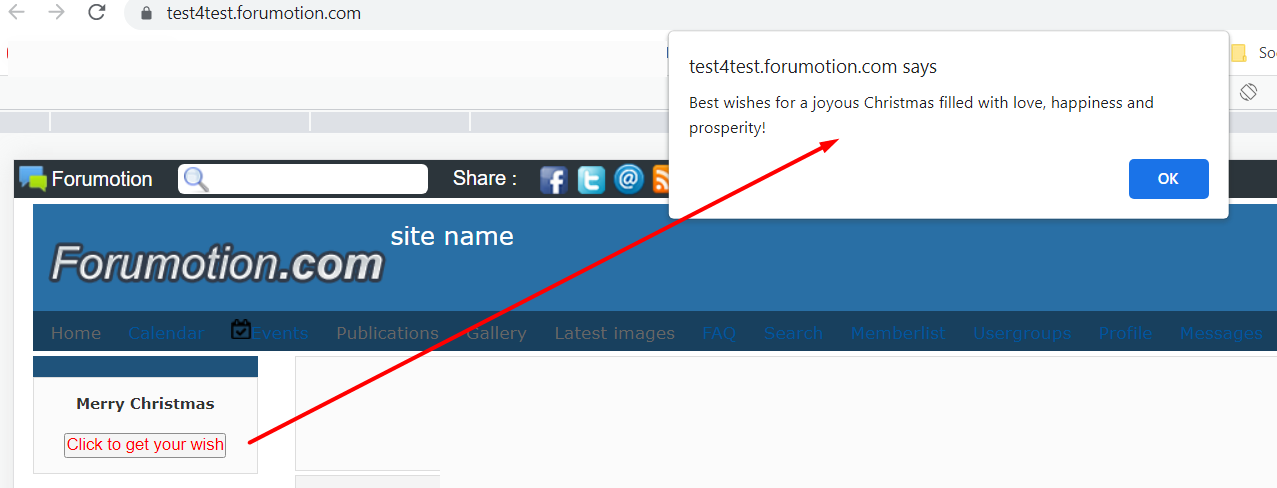
Task: Click OK in the alert dialog
Action: (x=1168, y=179)
